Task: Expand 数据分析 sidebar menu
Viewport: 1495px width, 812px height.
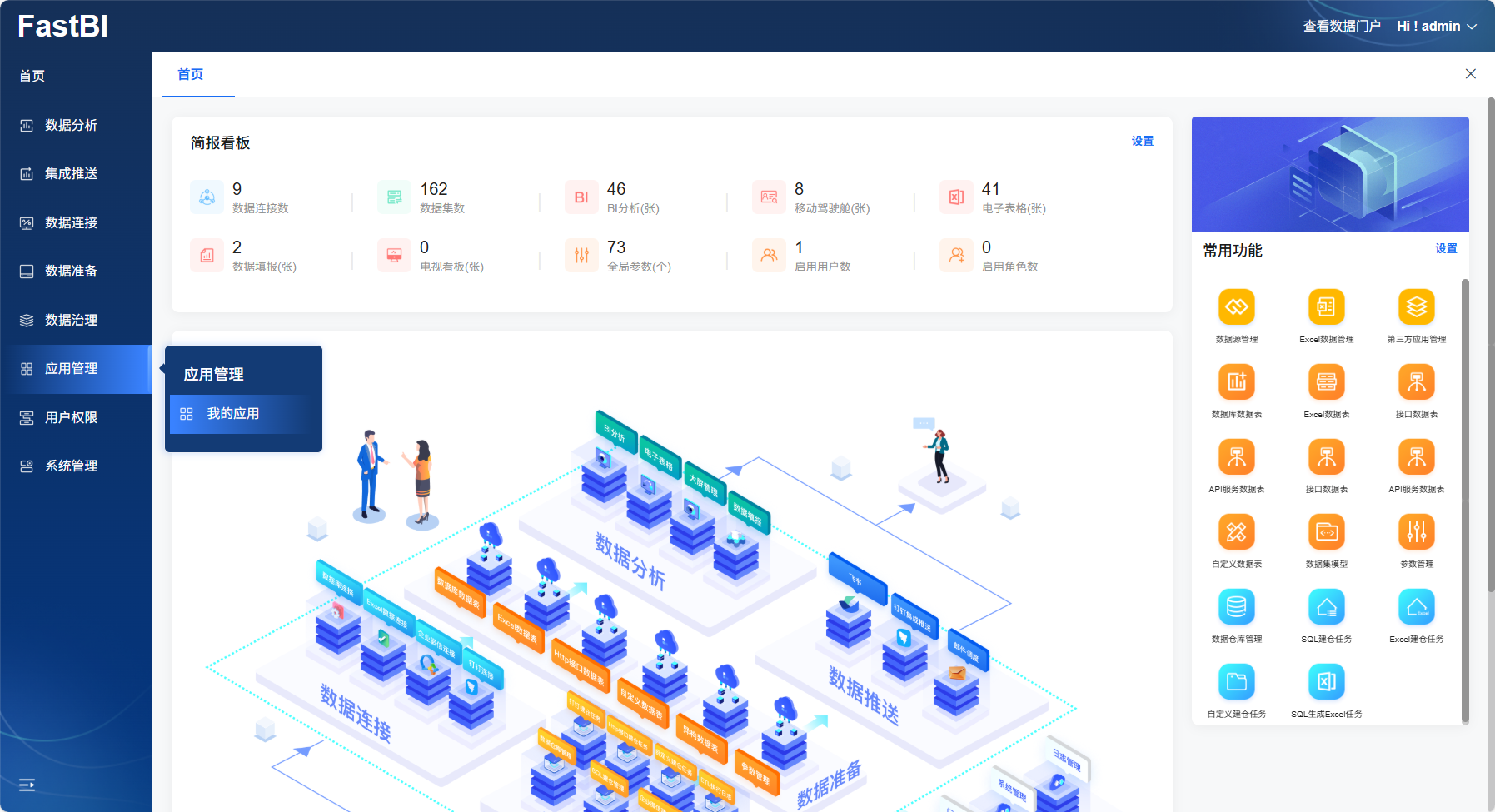Action: coord(71,125)
